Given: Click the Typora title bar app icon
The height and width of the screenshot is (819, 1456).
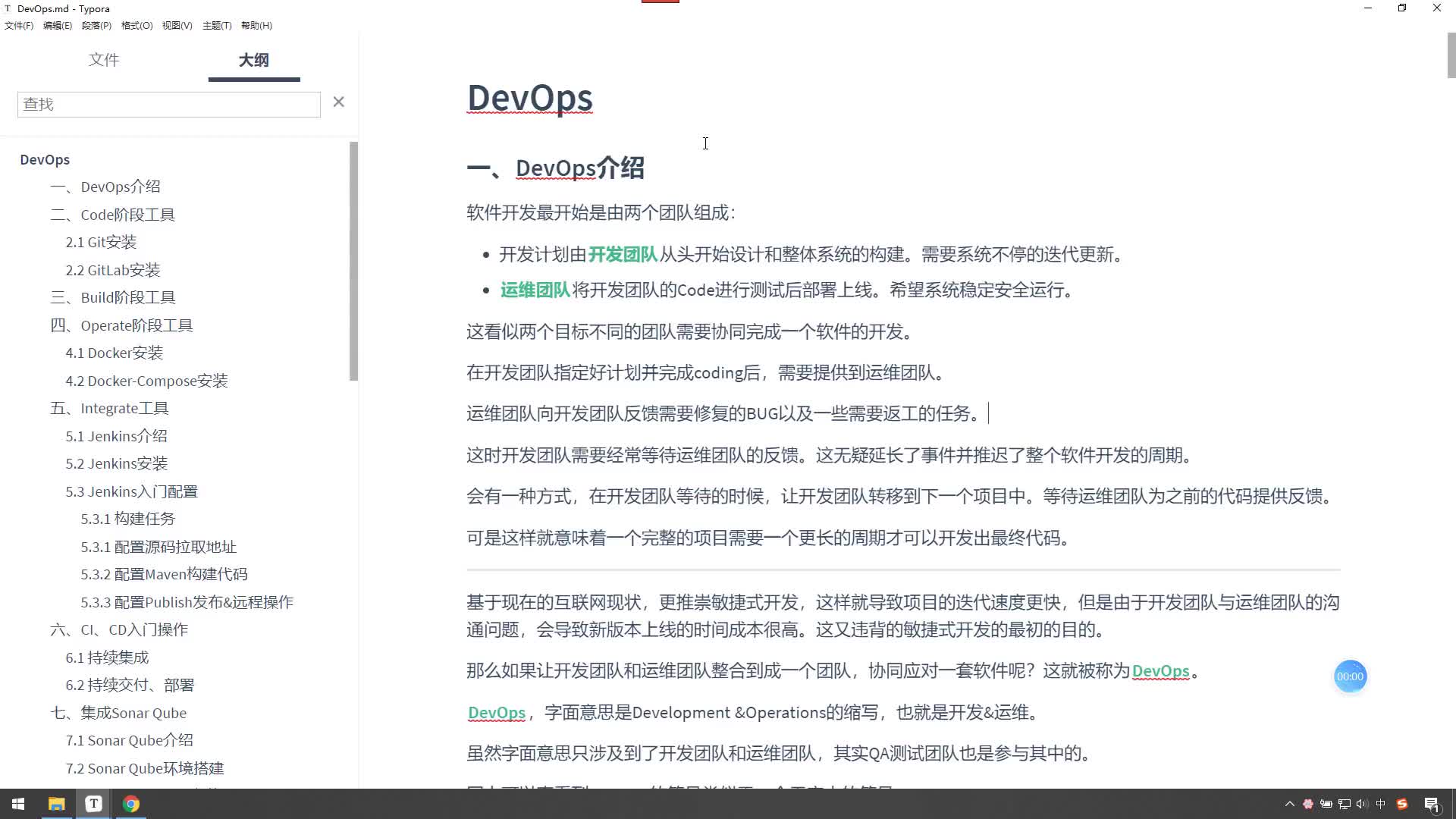Looking at the screenshot, I should [x=8, y=8].
